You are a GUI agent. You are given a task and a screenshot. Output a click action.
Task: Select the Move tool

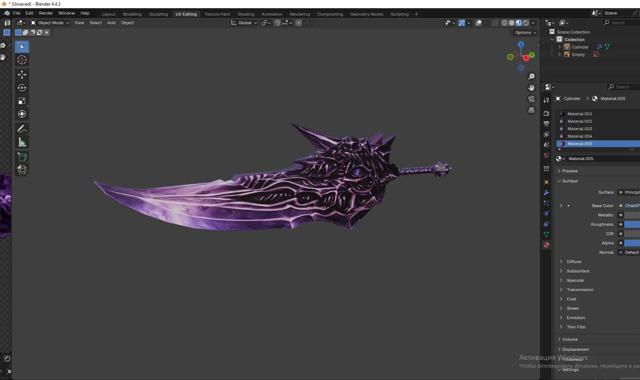[x=22, y=74]
